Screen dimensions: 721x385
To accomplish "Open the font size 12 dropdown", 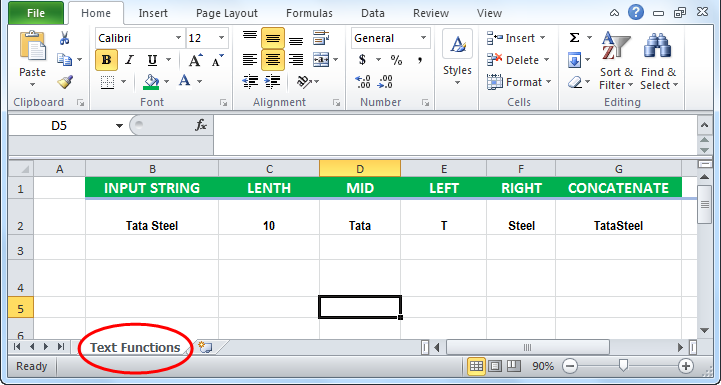I will click(222, 38).
